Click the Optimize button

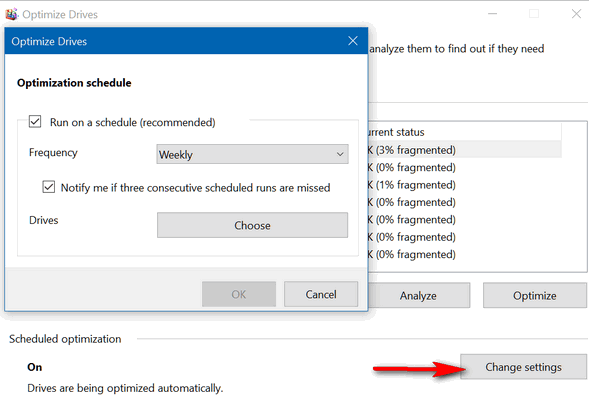coord(535,295)
